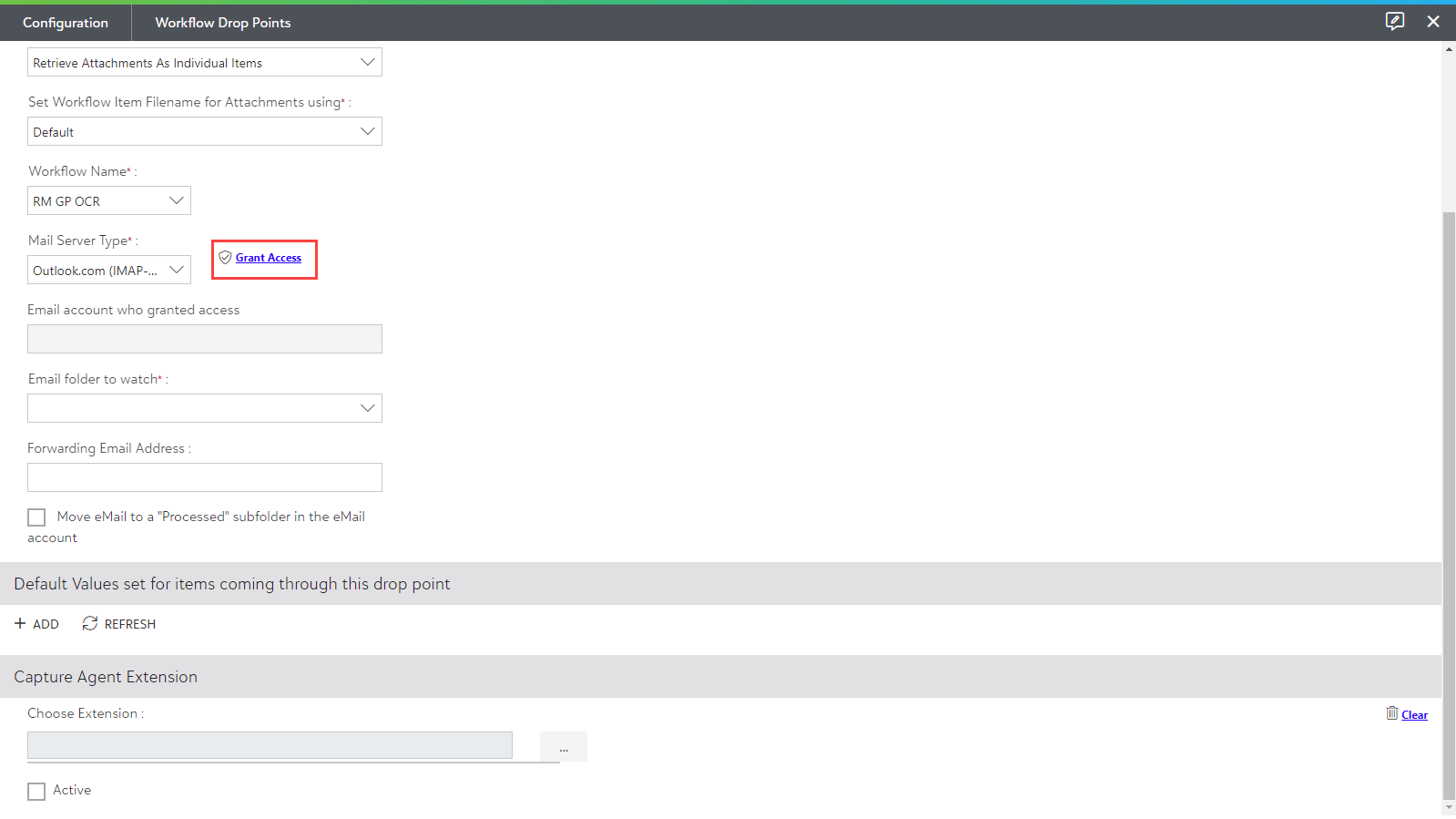This screenshot has height=819, width=1456.
Task: Click the Grant Access link
Action: point(269,258)
